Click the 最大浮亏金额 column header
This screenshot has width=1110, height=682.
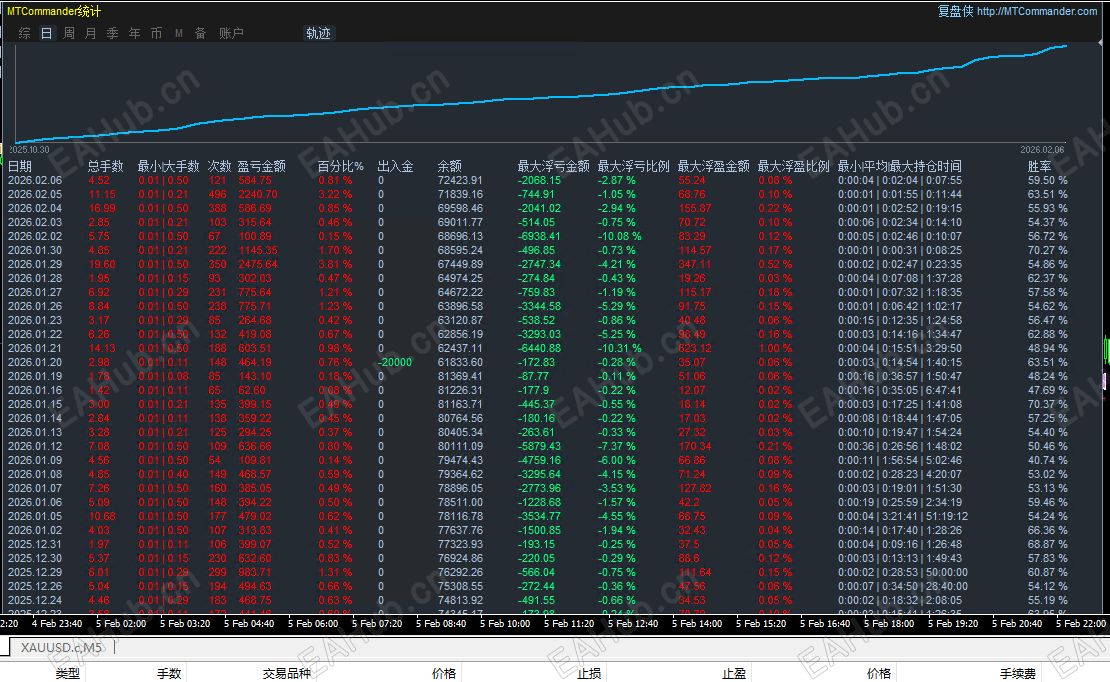coord(554,166)
